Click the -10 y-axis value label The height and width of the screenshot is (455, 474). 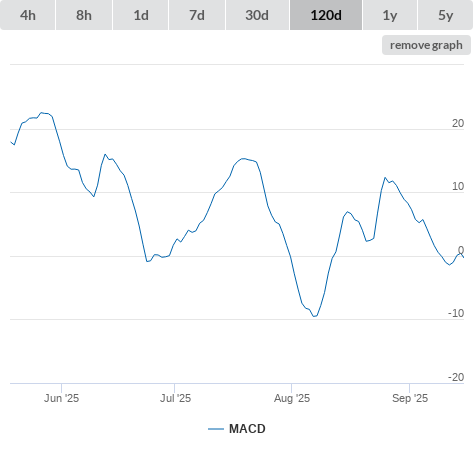coord(456,313)
